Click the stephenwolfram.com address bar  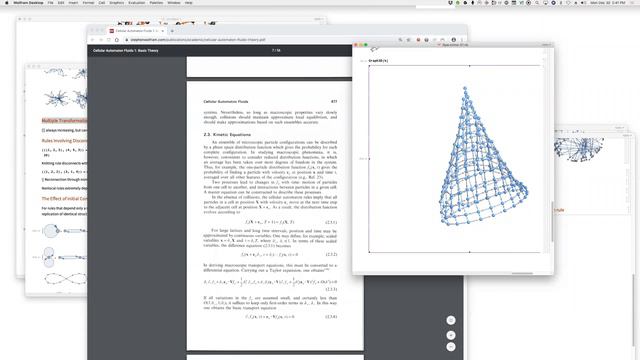(x=261, y=40)
